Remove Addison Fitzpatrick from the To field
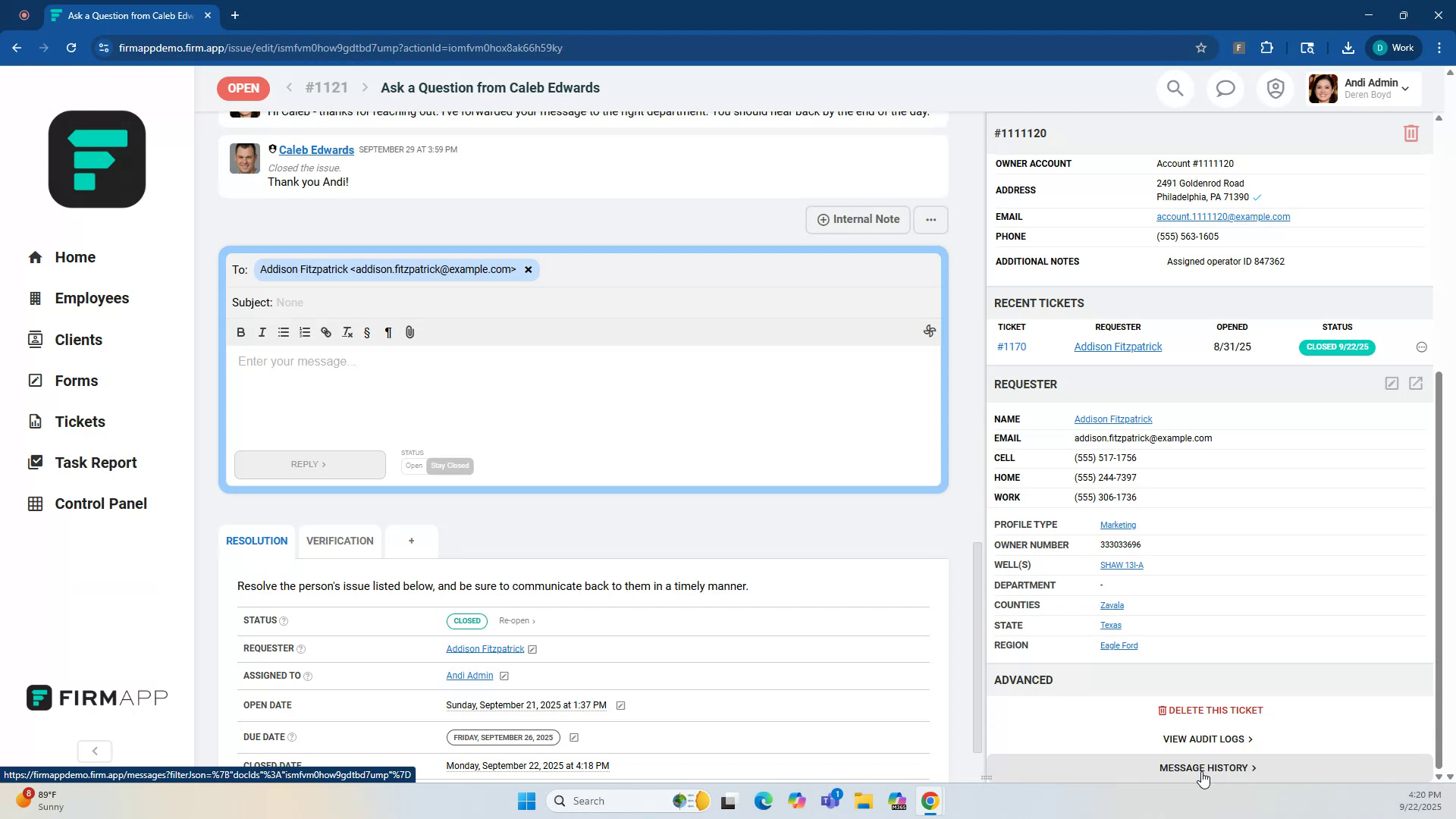Viewport: 1456px width, 819px height. [x=529, y=269]
